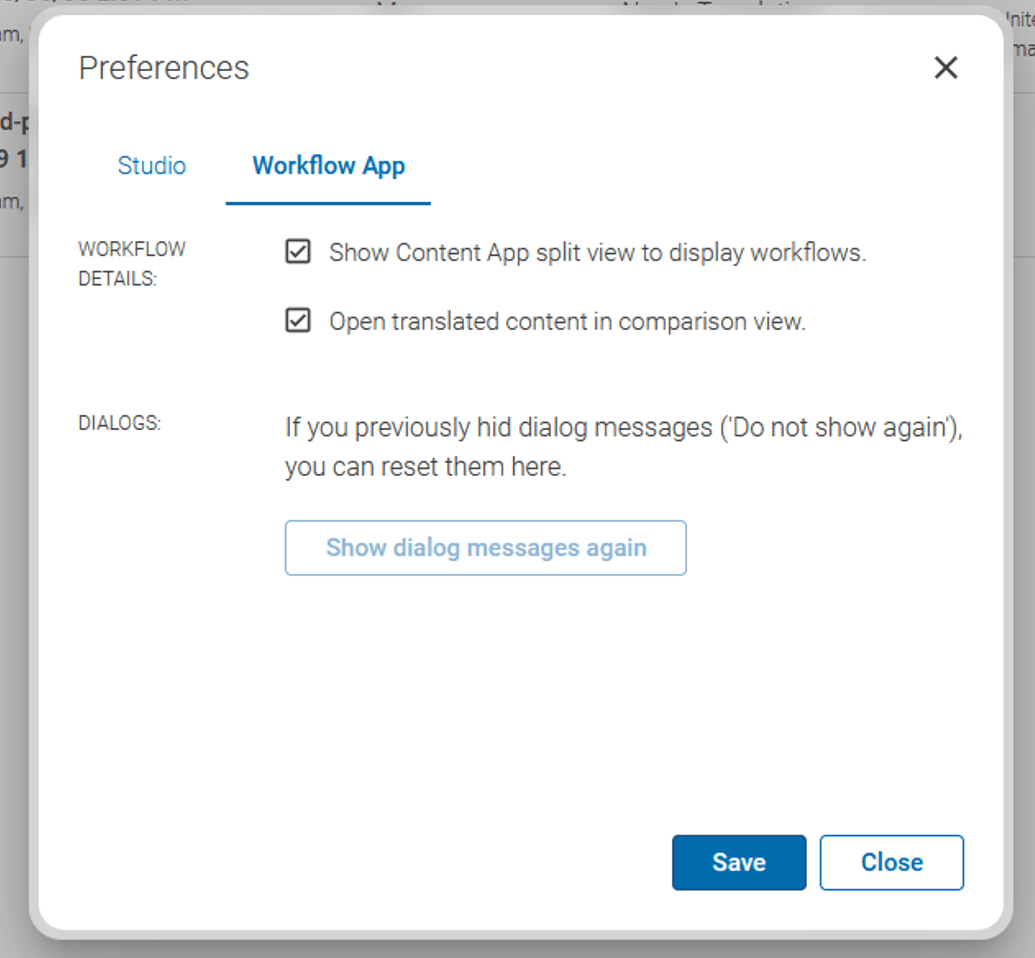1035x958 pixels.
Task: Click the Close button at the bottom
Action: pos(891,862)
